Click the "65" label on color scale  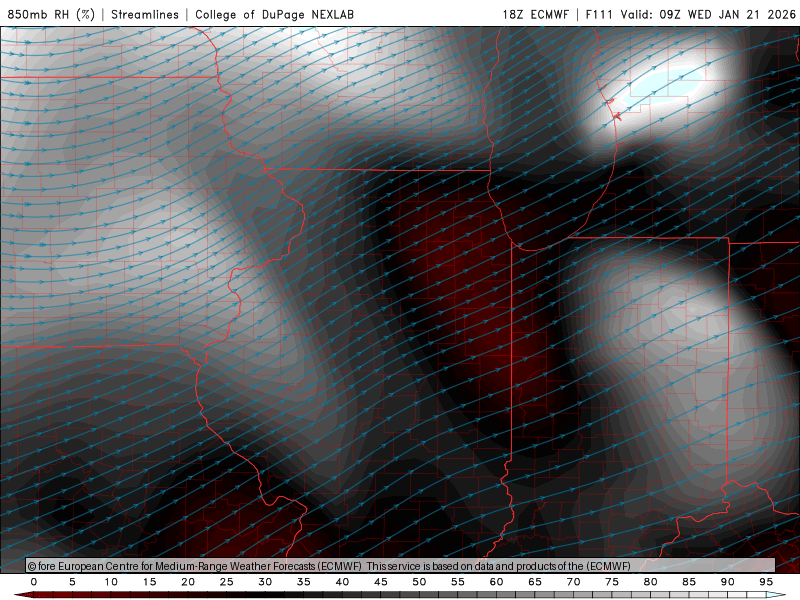pos(535,582)
